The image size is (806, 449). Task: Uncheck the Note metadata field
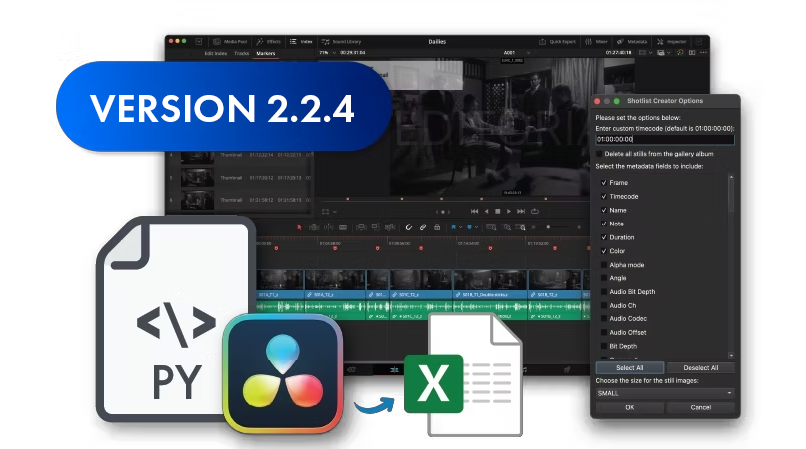(x=604, y=224)
